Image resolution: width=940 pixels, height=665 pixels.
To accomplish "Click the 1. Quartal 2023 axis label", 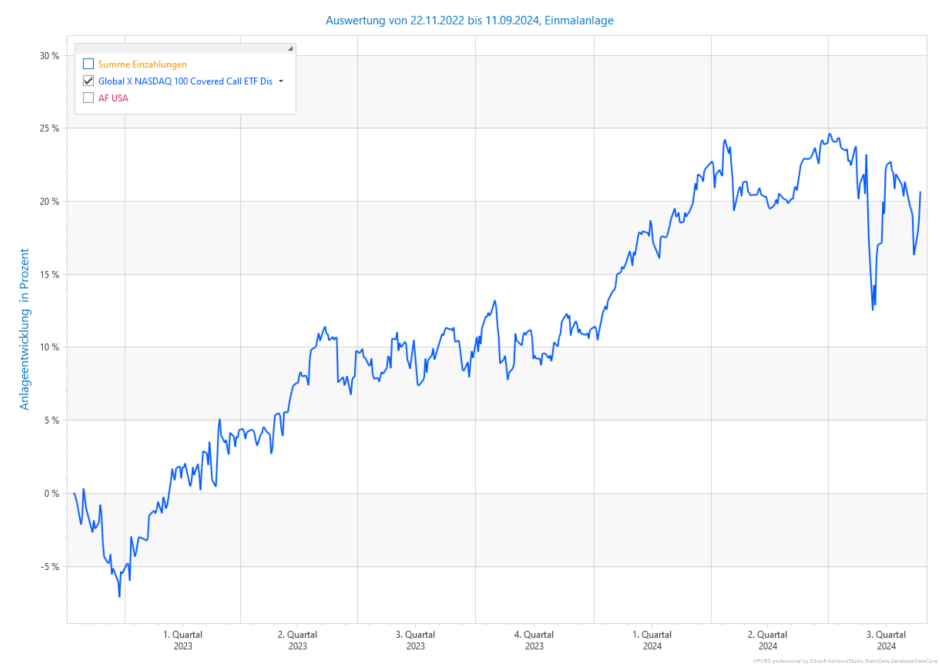I will click(x=182, y=640).
